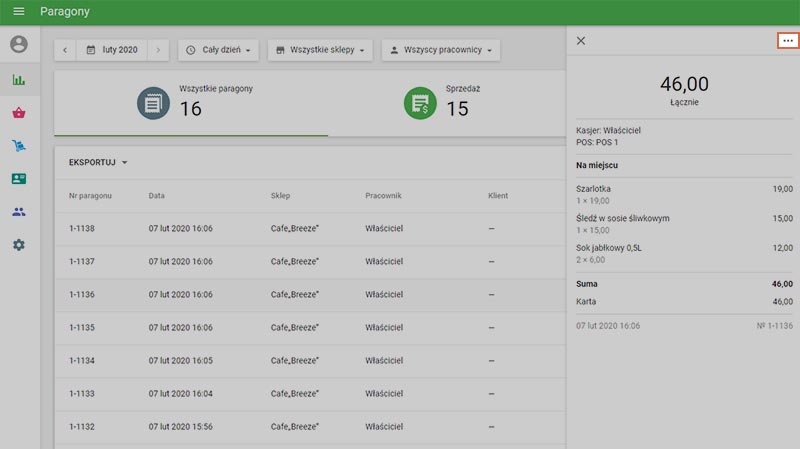This screenshot has height=449, width=800.
Task: Open the Settings gear icon
Action: pyautogui.click(x=19, y=245)
